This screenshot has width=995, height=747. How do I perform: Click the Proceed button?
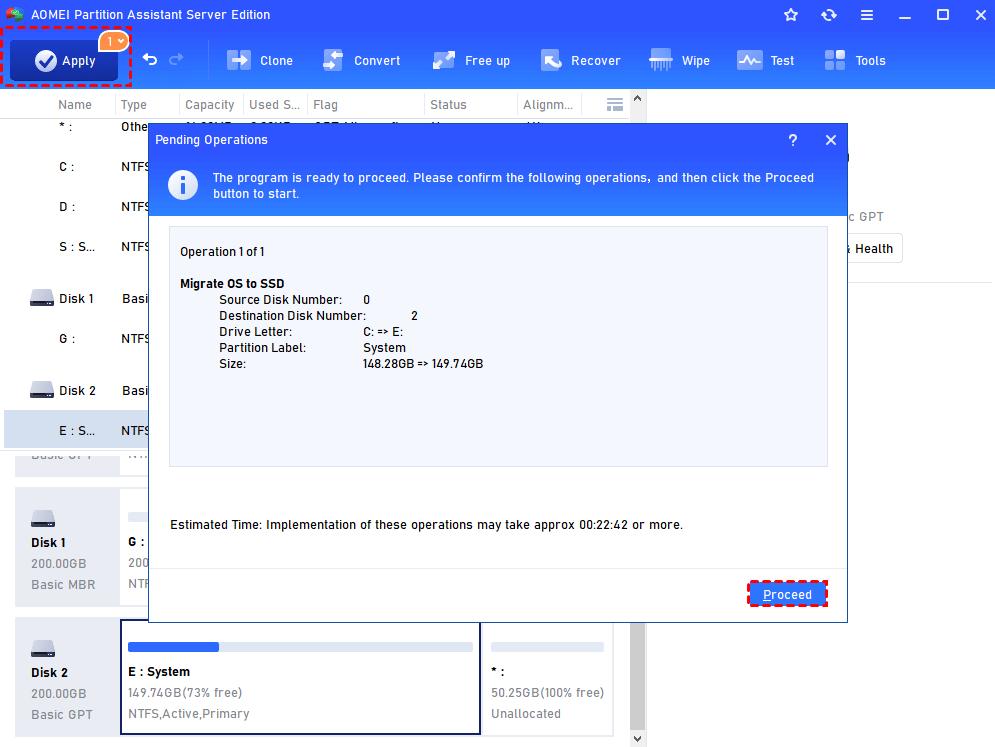pos(787,594)
